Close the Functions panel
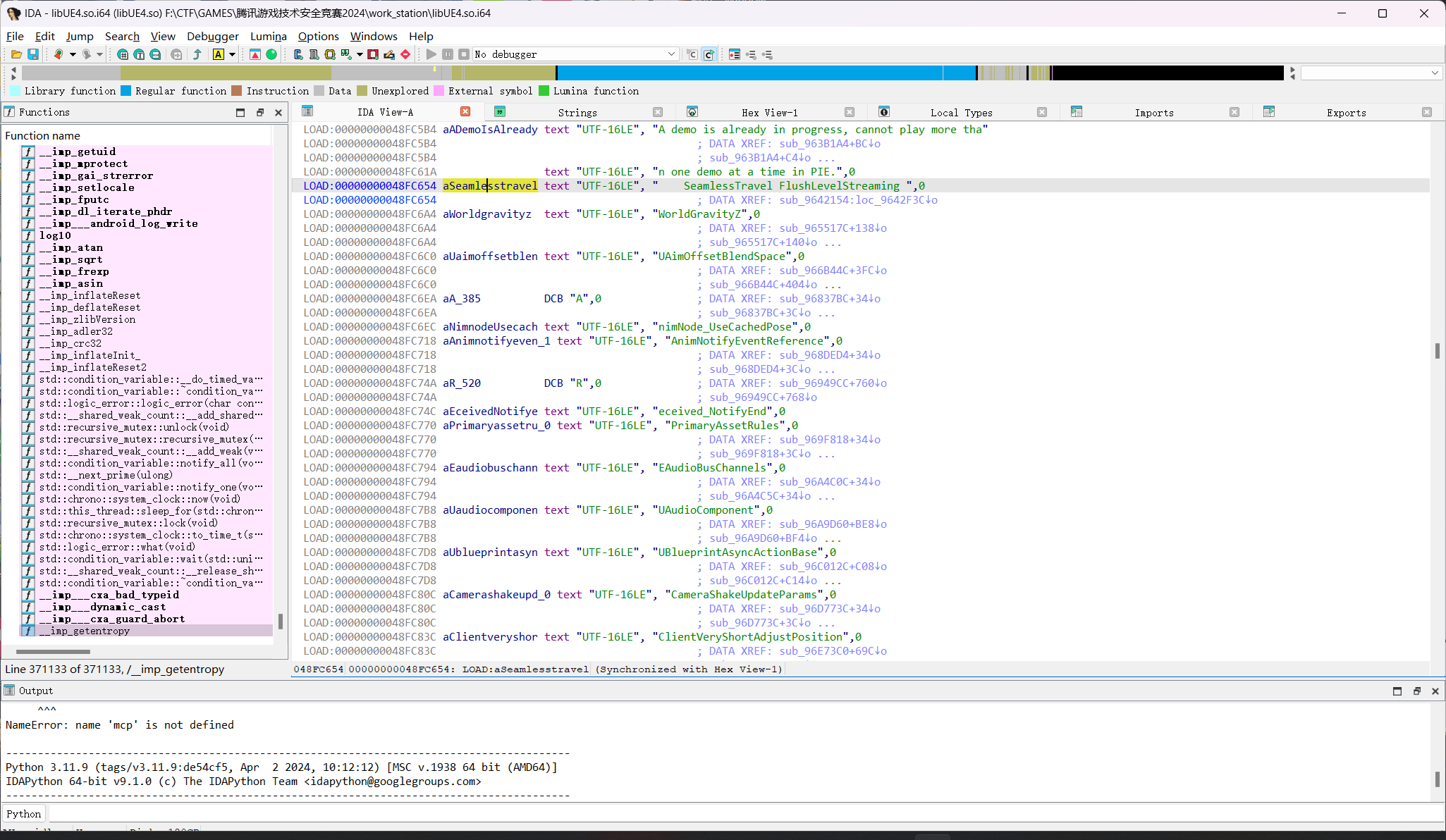The width and height of the screenshot is (1446, 840). [x=278, y=112]
